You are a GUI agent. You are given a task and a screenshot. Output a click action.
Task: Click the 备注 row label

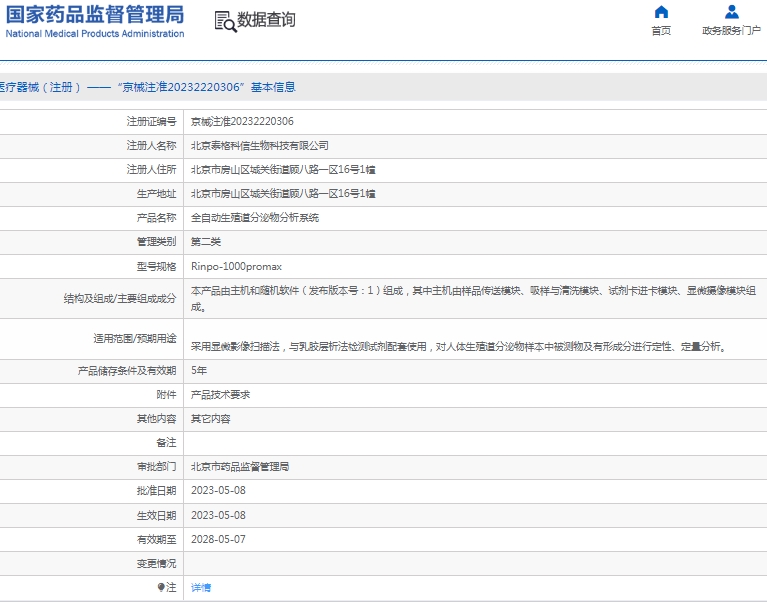(166, 443)
